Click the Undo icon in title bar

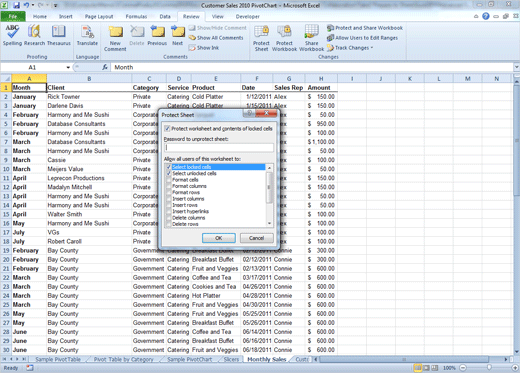pos(26,5)
